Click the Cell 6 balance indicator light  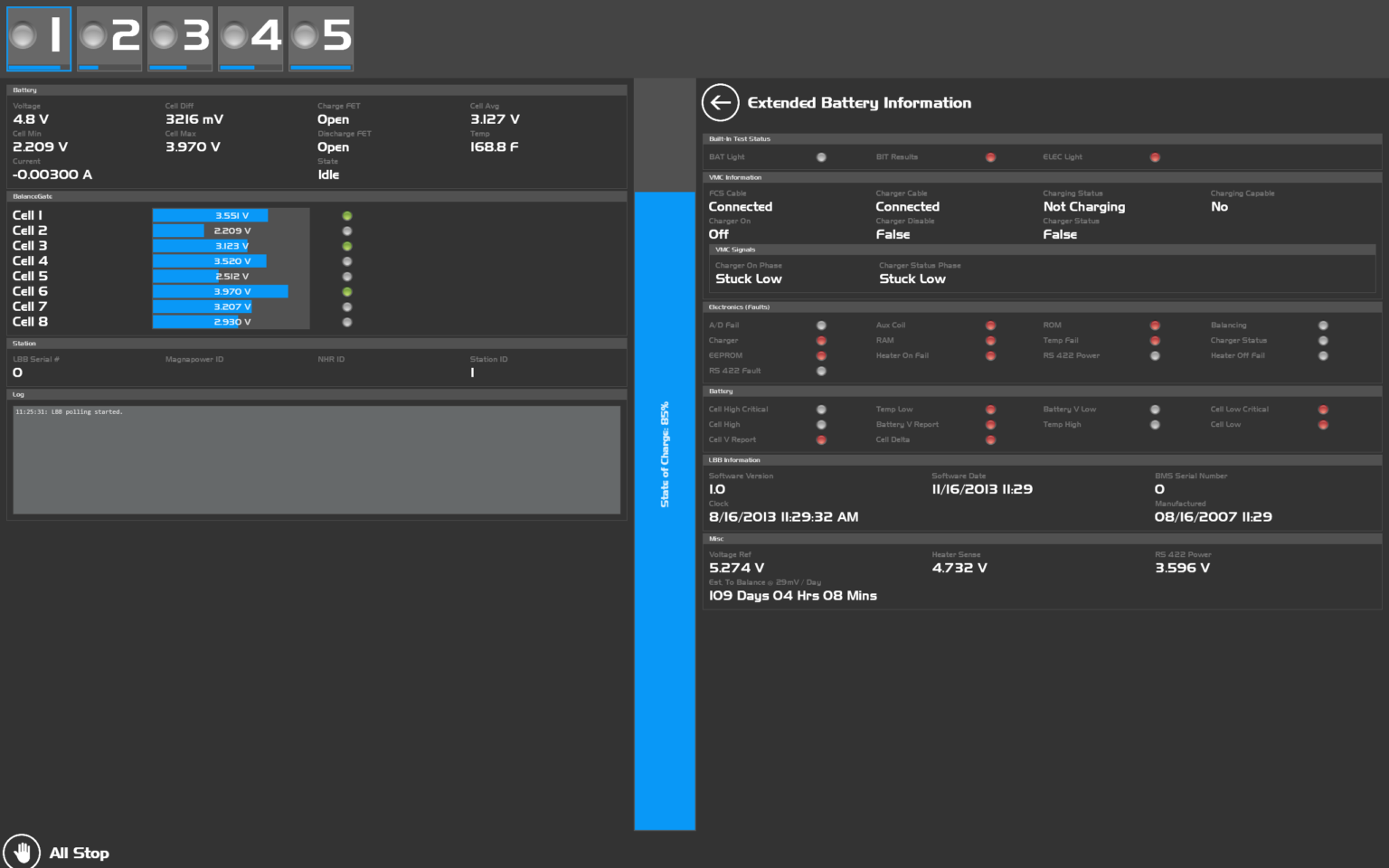(347, 292)
